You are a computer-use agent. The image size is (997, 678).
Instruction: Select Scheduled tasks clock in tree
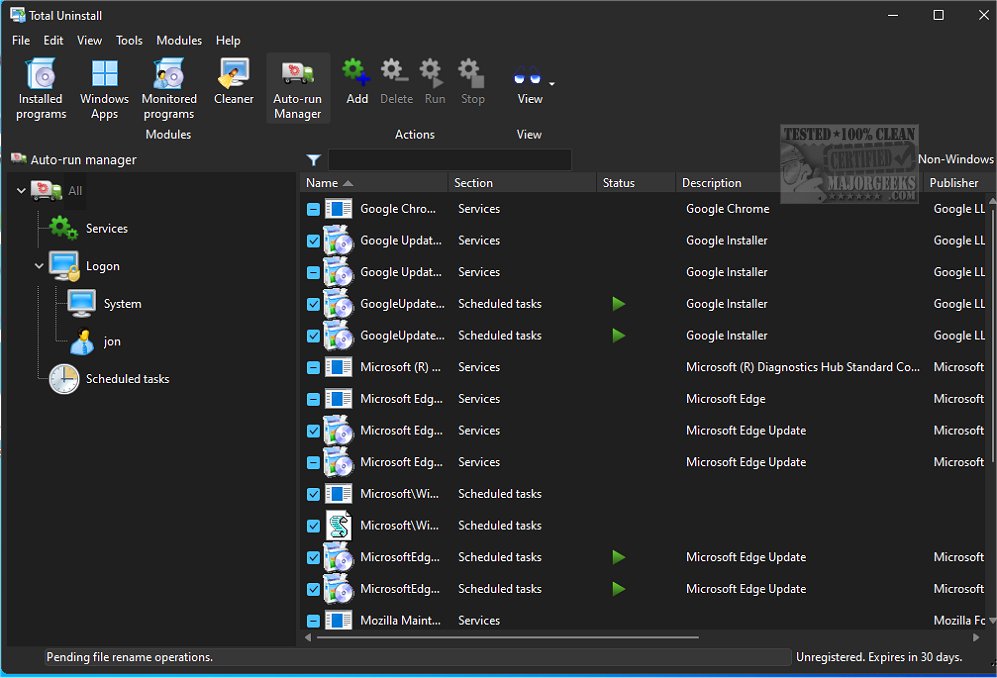click(65, 379)
